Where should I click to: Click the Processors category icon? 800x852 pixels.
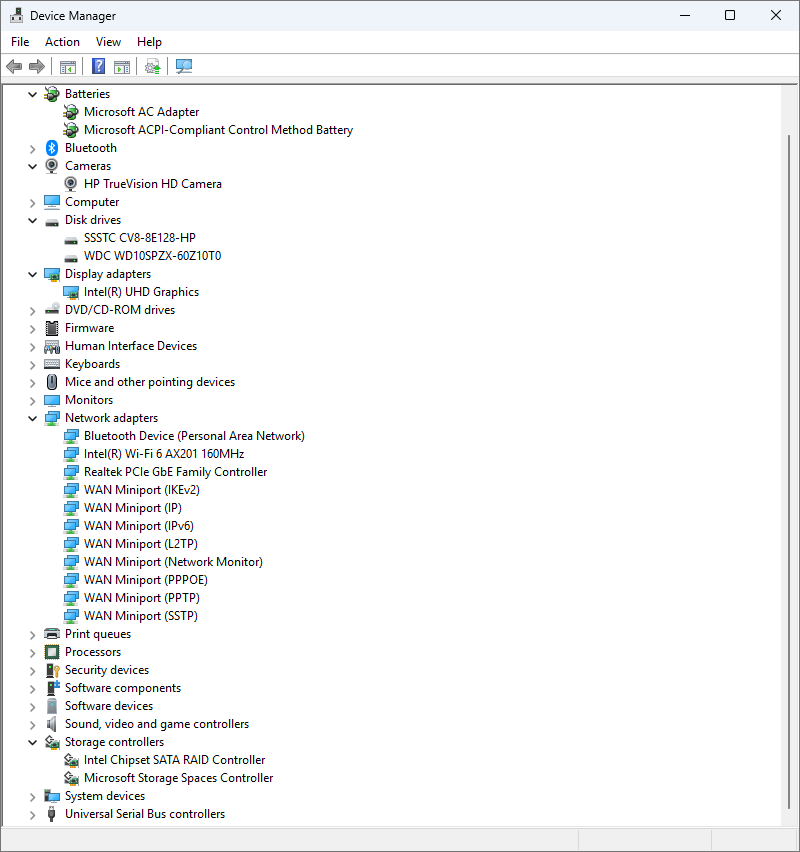(x=52, y=652)
